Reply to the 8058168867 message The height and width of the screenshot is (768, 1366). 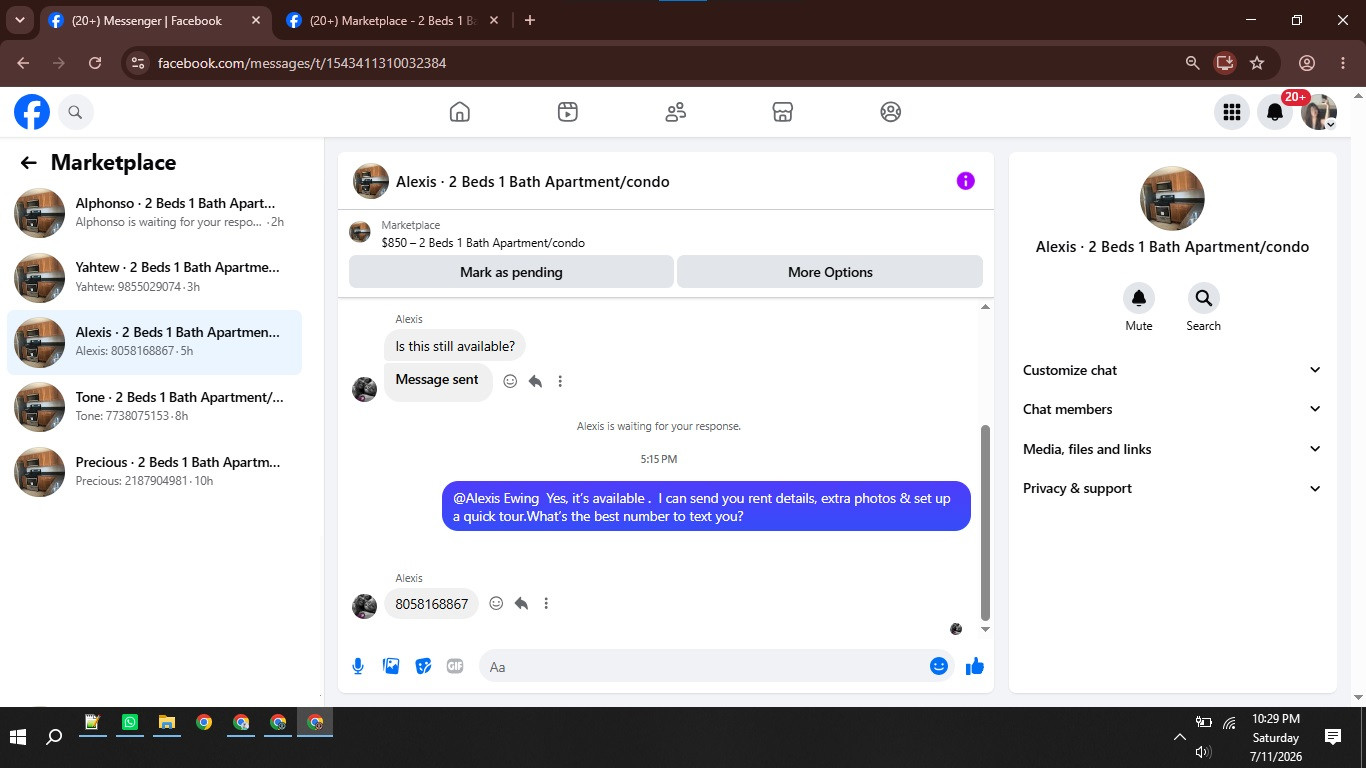(521, 603)
